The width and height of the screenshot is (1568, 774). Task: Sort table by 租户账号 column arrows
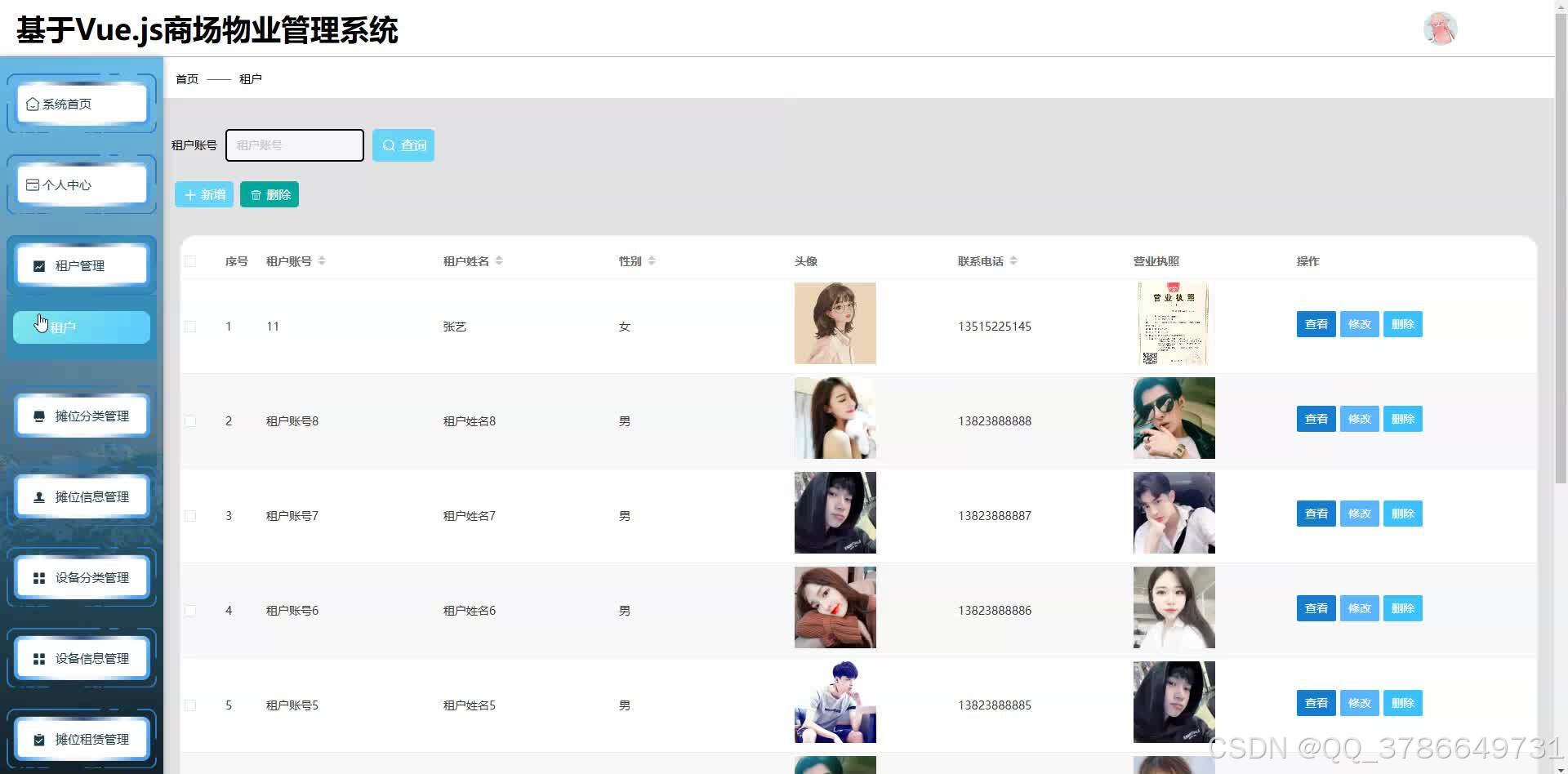(322, 261)
